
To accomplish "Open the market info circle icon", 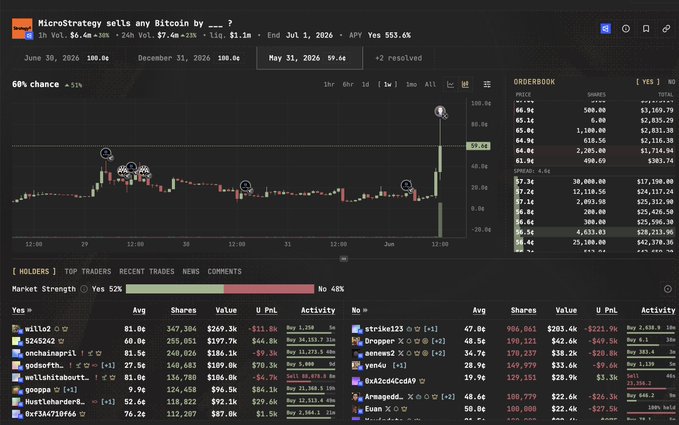I will (x=626, y=29).
